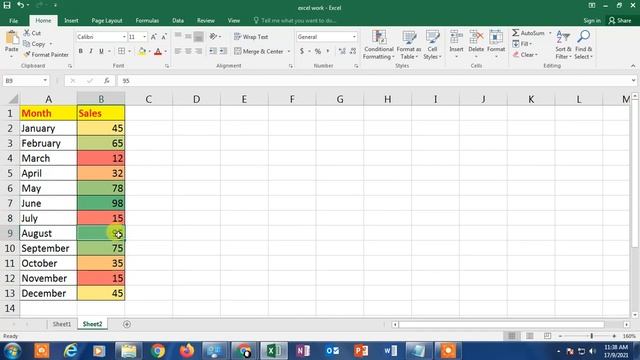The width and height of the screenshot is (640, 360).
Task: Toggle Wrap Text
Action: [251, 37]
